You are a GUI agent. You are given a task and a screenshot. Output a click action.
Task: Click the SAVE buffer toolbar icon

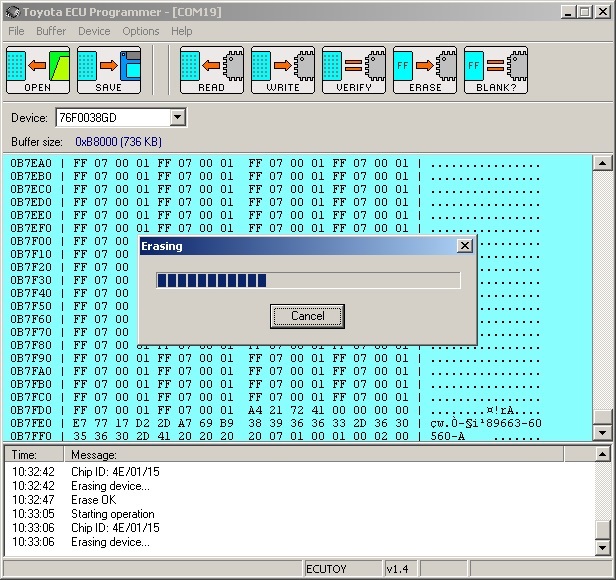(x=108, y=70)
